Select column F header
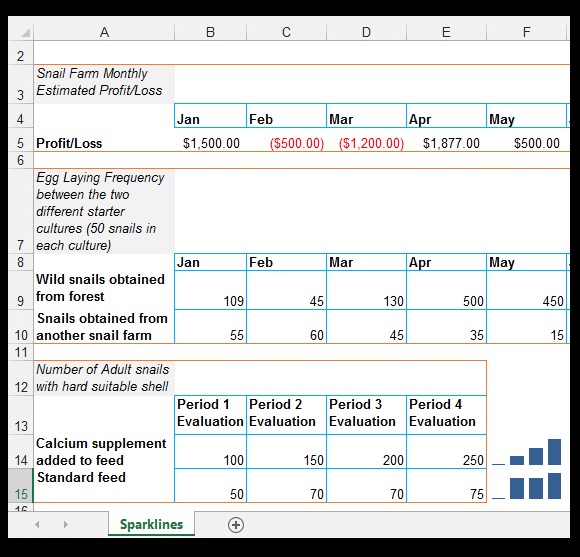This screenshot has height=557, width=580. (526, 33)
